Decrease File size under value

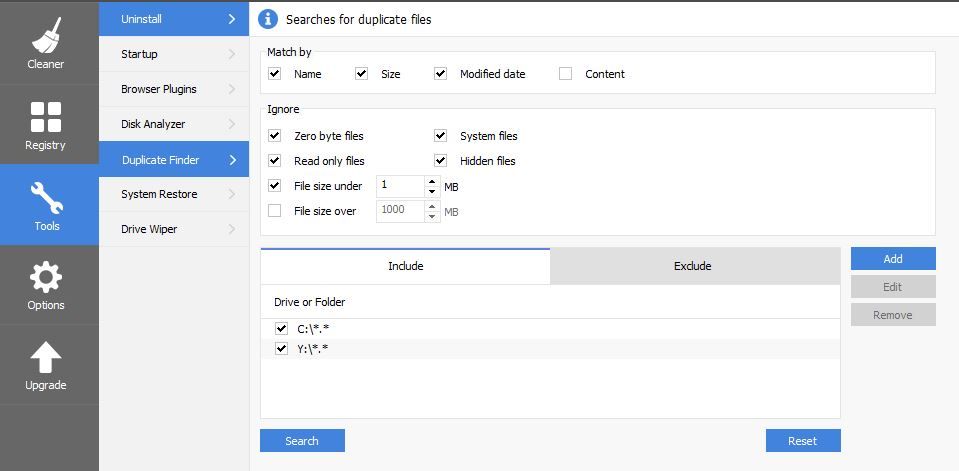tap(432, 191)
